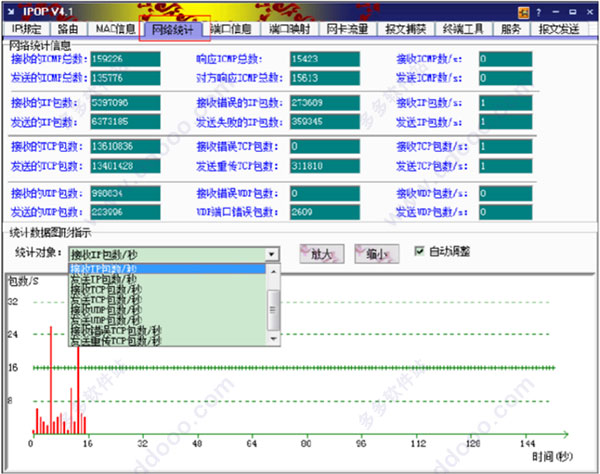This screenshot has width=600, height=474.
Task: Click the dropdown list scroll-down arrow
Action: point(273,339)
